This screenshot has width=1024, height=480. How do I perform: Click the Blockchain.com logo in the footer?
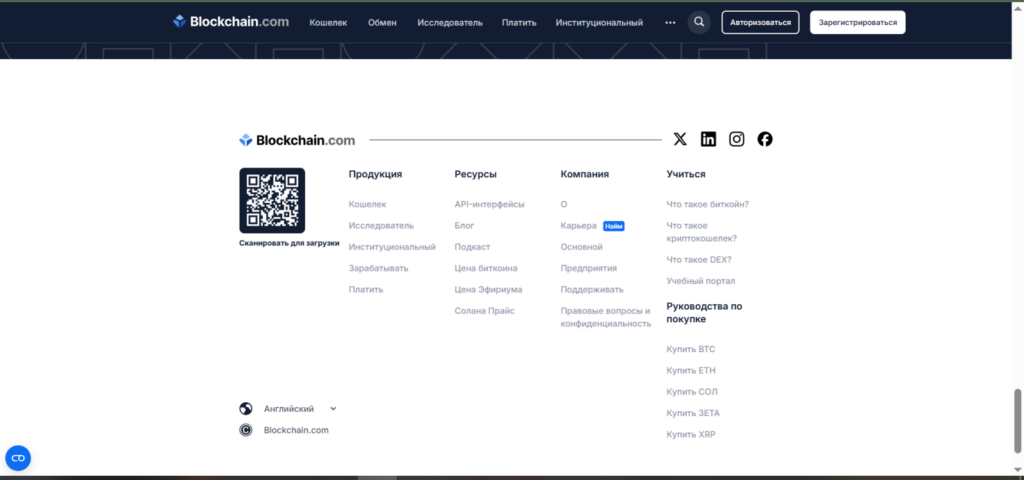click(x=297, y=140)
